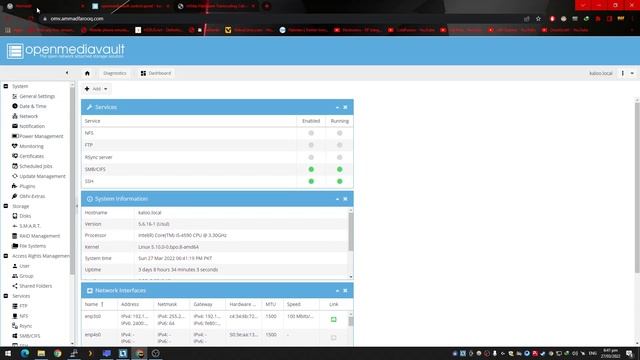Click SSH running green indicator
The height and width of the screenshot is (360, 640).
[x=340, y=181]
